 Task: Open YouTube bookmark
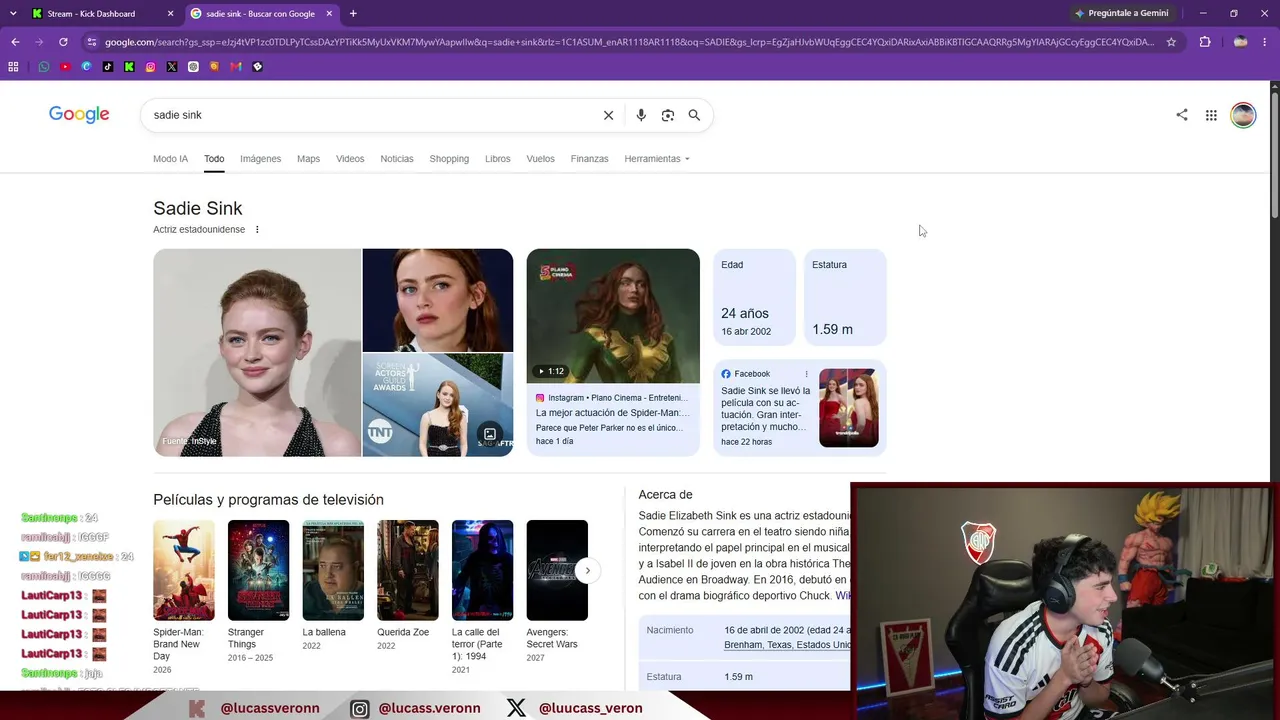click(x=65, y=67)
